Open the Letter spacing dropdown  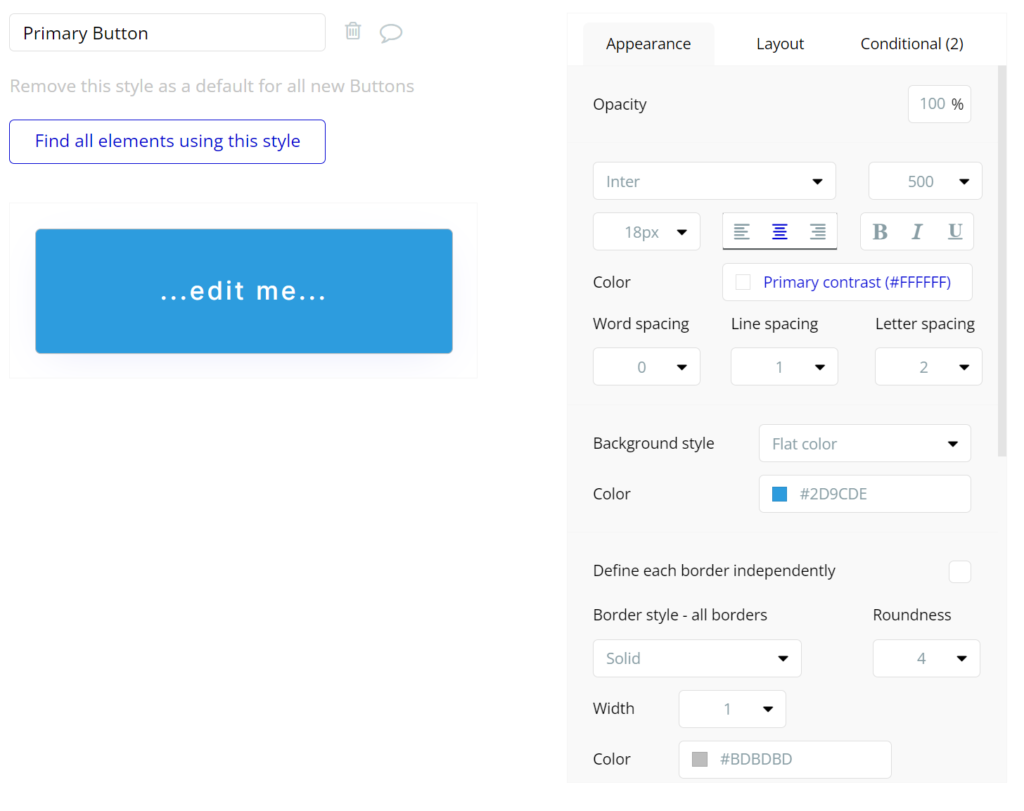(x=928, y=366)
